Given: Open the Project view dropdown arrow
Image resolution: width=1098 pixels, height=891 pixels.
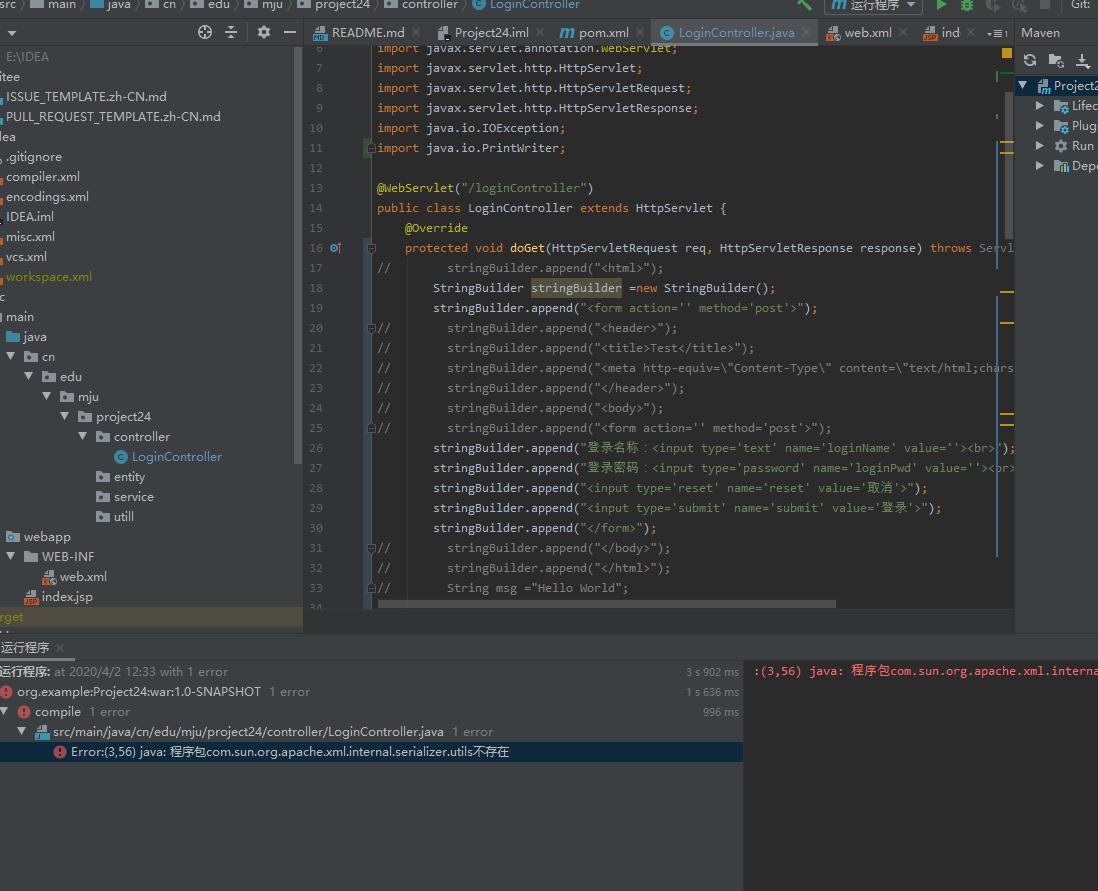Looking at the screenshot, I should [11, 33].
